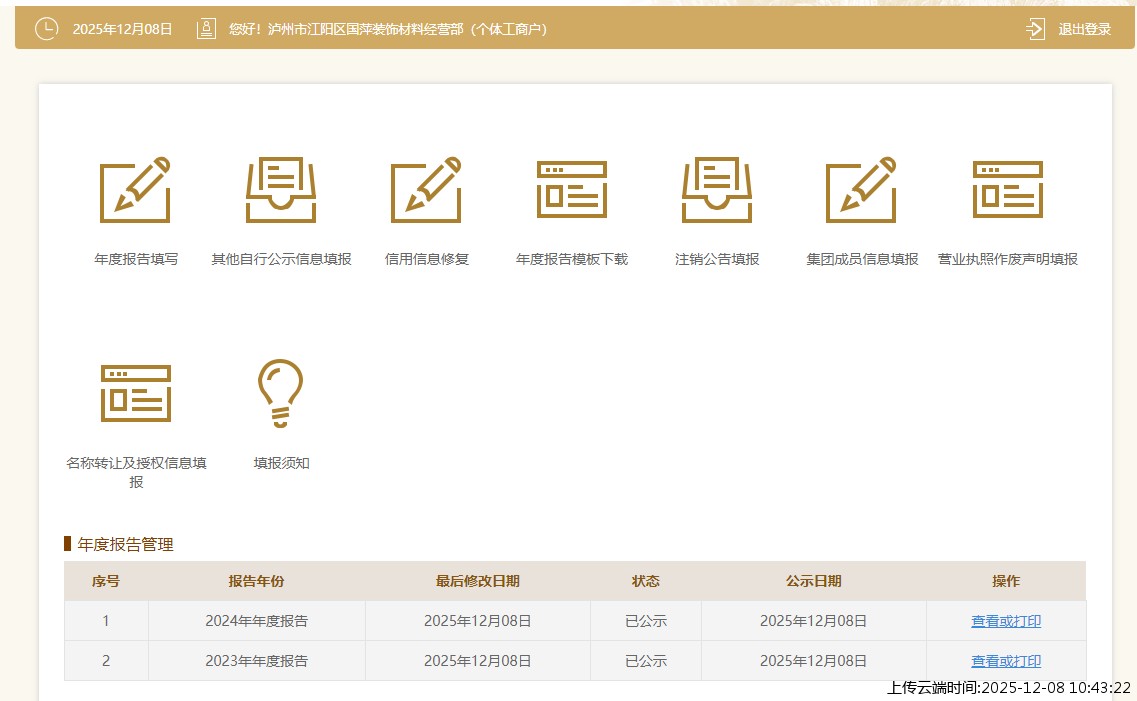
Task: Click the 退出登录 logout icon
Action: click(1035, 29)
